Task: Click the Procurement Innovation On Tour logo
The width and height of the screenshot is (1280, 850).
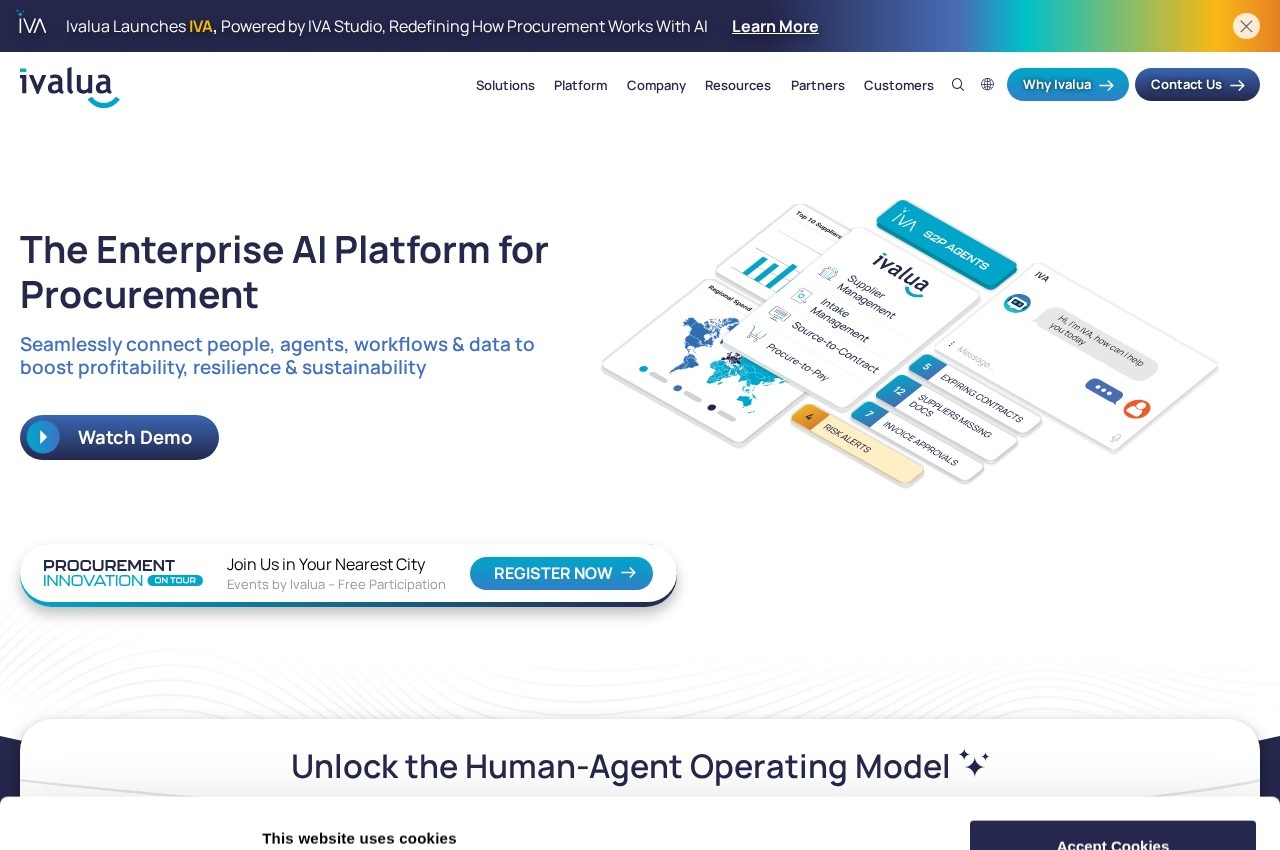Action: coord(123,573)
